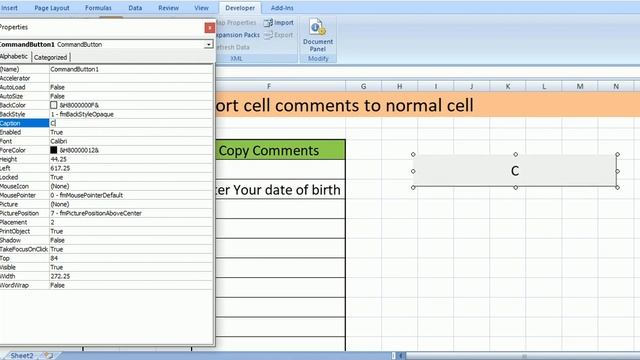Select column N header
640x360 pixels.
(x=616, y=86)
